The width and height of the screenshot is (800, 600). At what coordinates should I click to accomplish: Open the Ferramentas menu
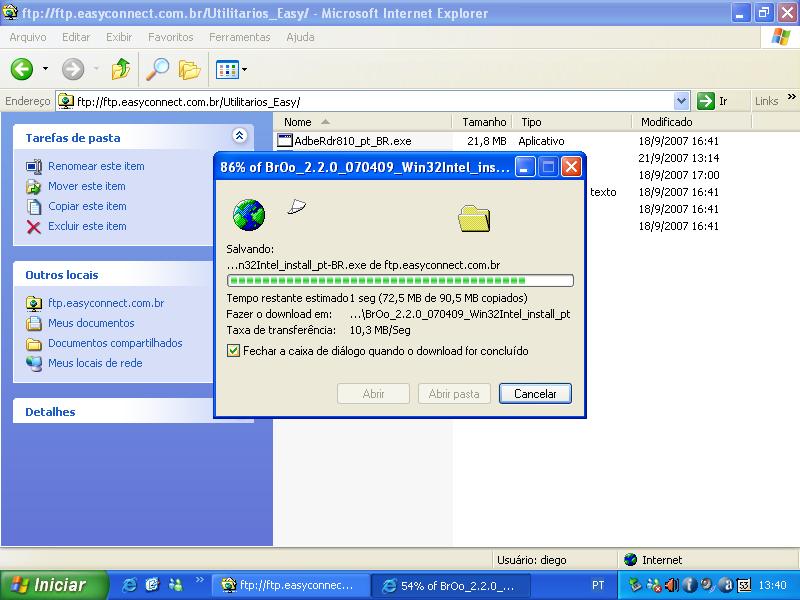pyautogui.click(x=239, y=37)
